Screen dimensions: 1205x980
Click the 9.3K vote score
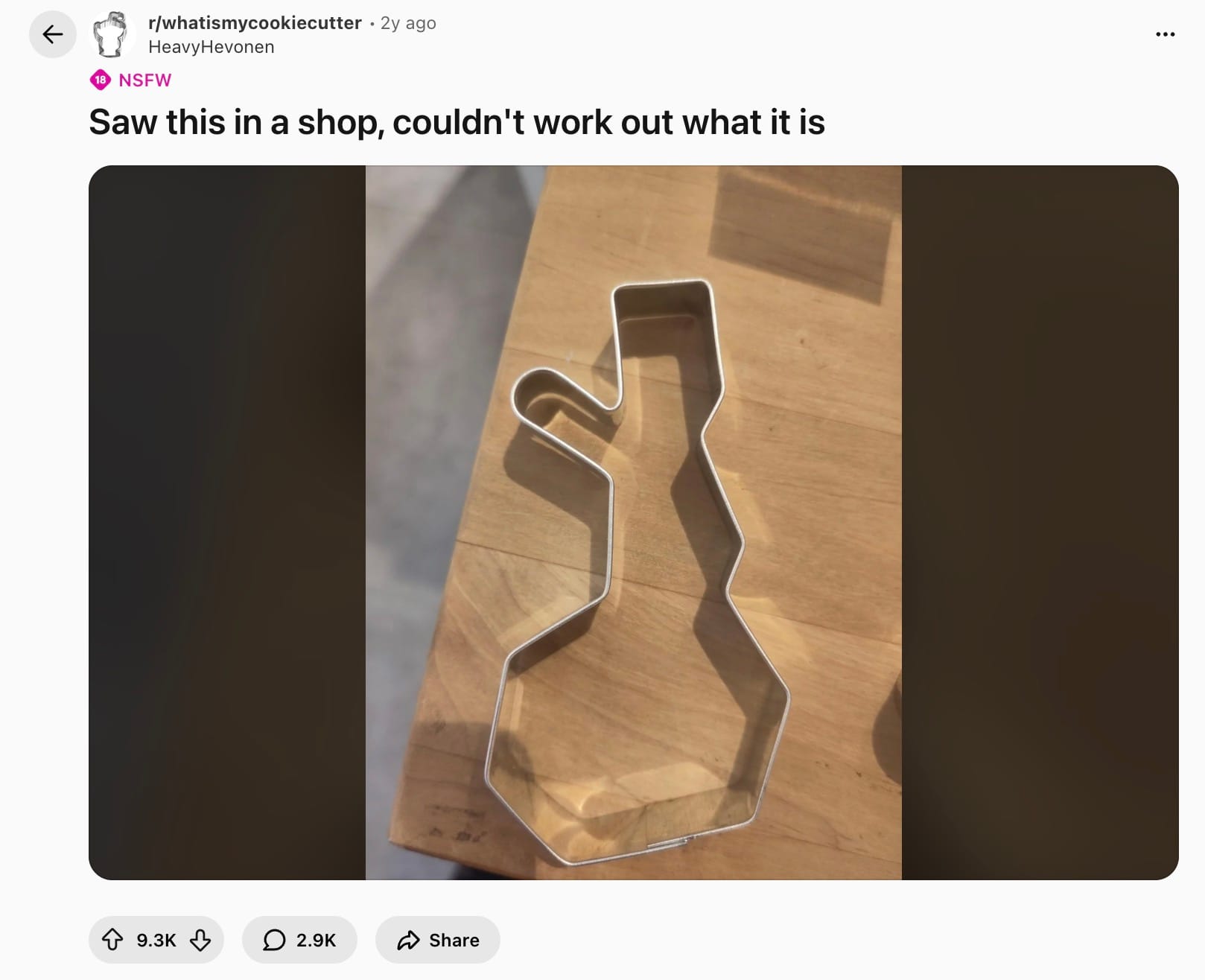[x=156, y=940]
